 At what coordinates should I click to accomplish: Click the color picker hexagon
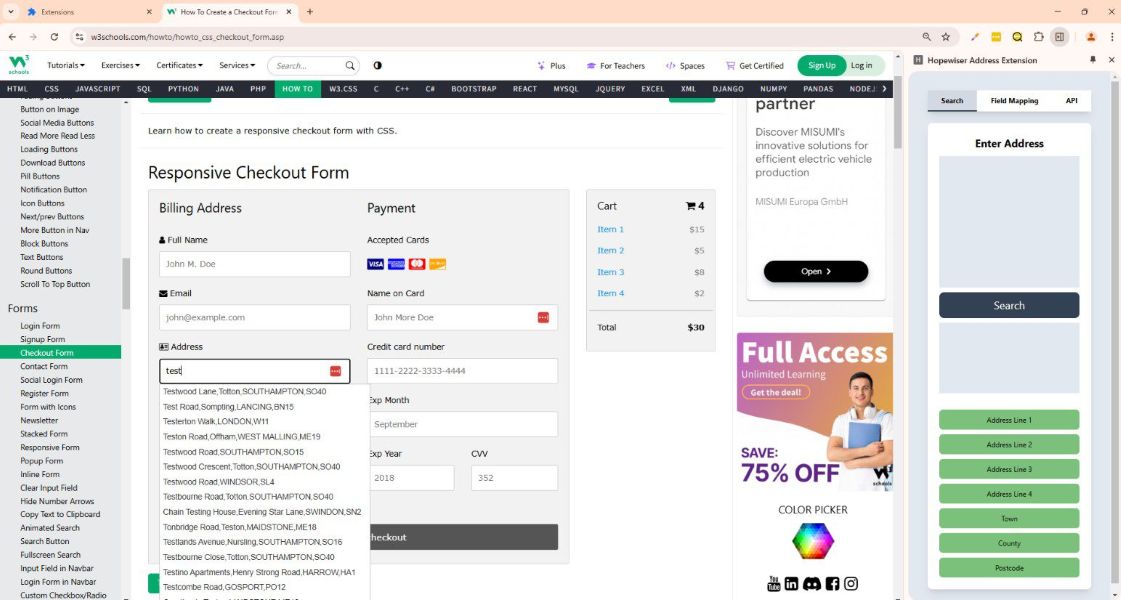(x=812, y=541)
